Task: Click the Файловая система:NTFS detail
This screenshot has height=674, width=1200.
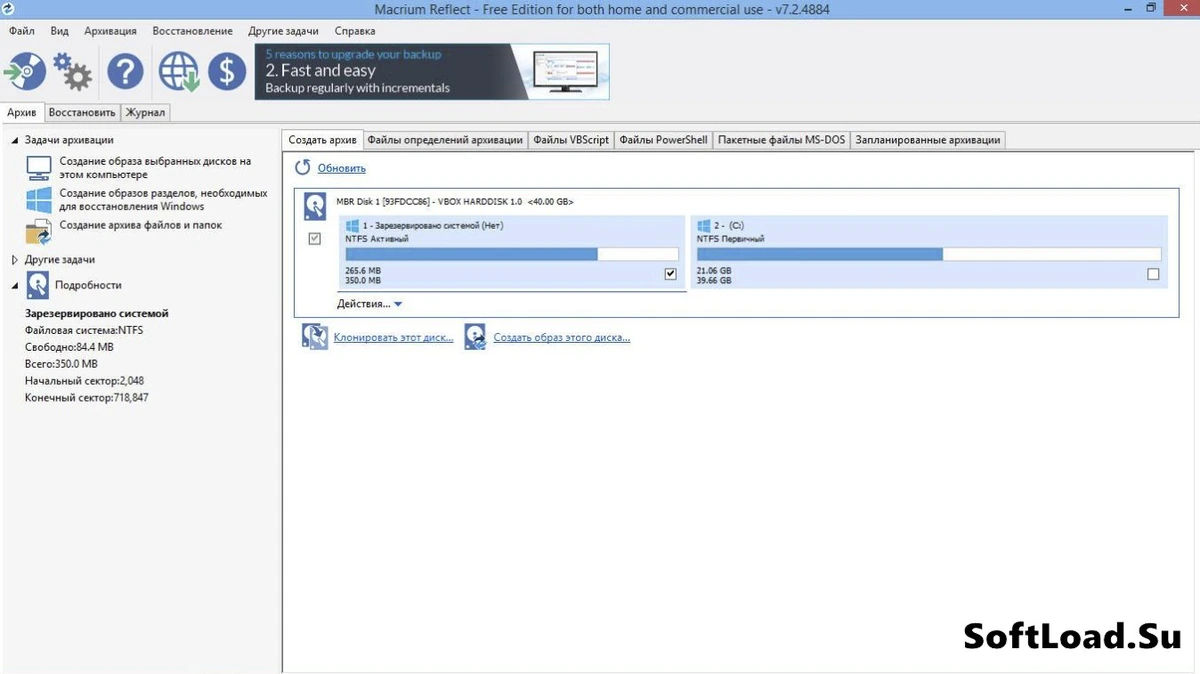Action: [x=84, y=330]
